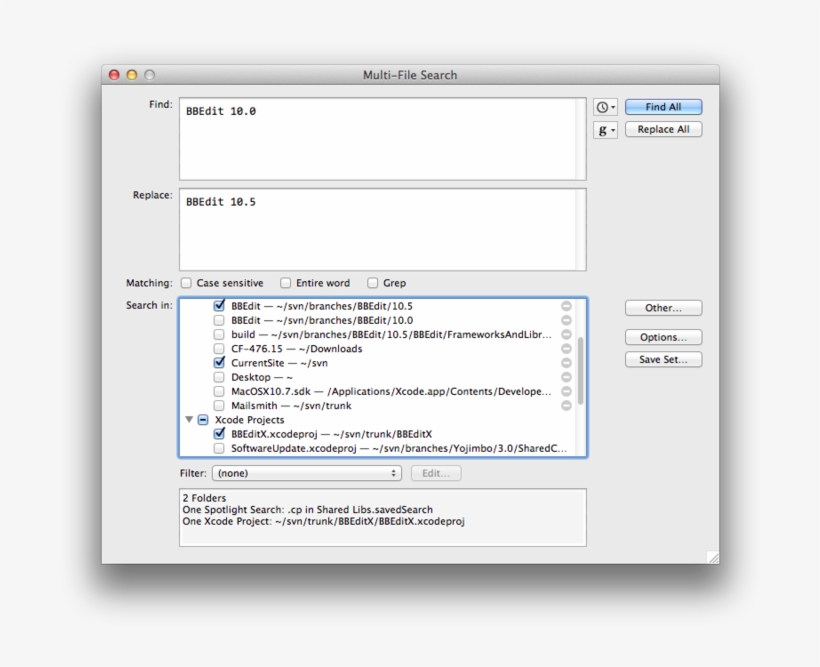Image resolution: width=820 pixels, height=667 pixels.
Task: Click the Save Set... button
Action: click(x=663, y=359)
